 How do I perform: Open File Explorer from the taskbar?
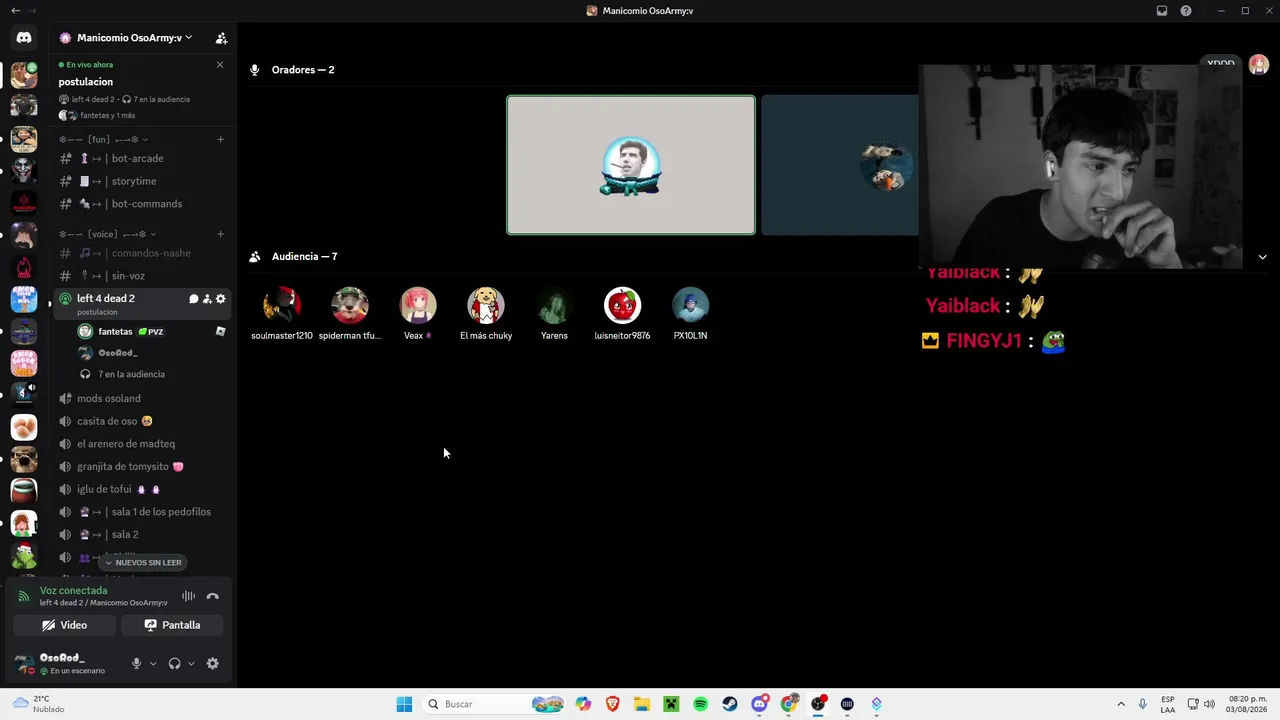click(642, 704)
